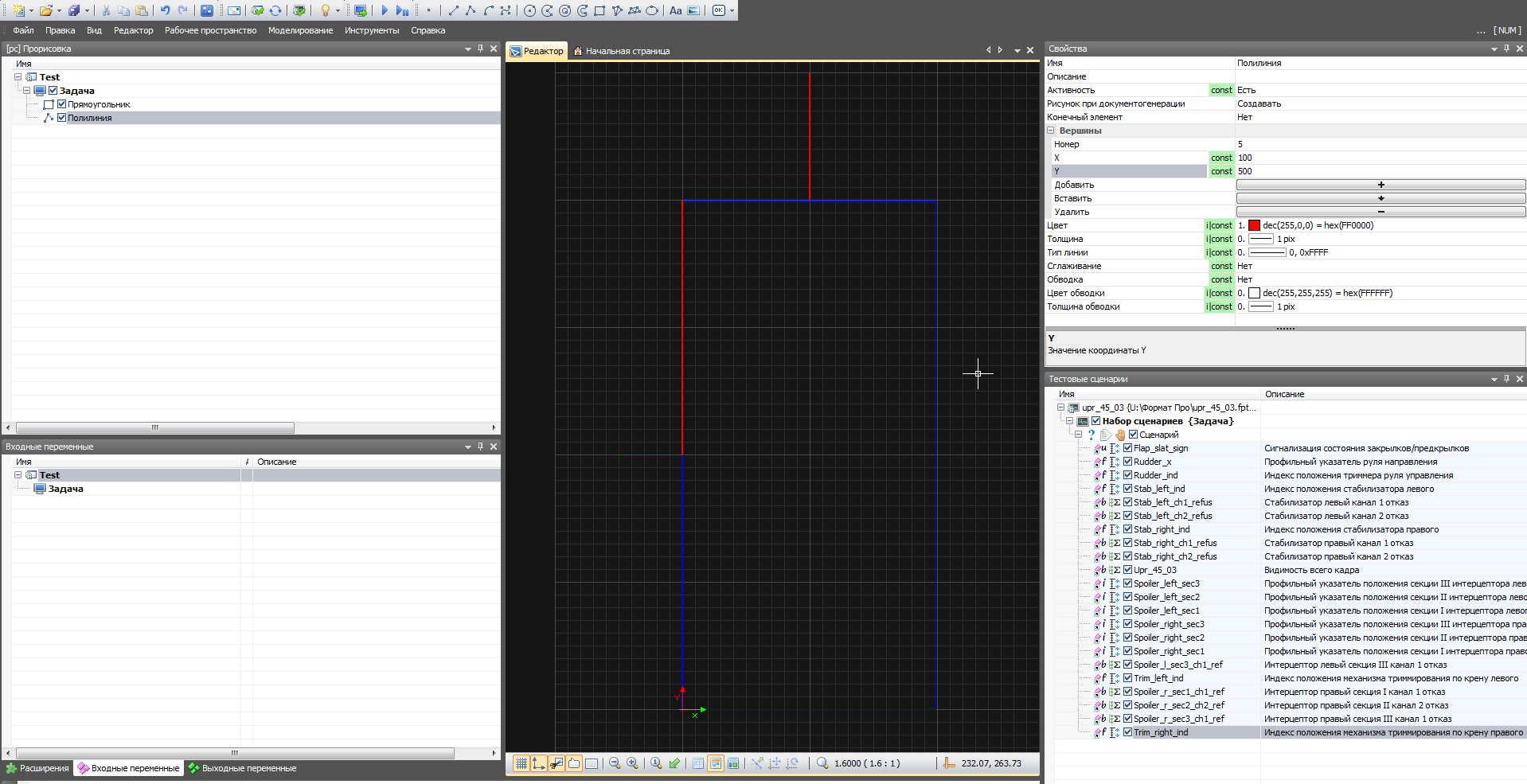Image resolution: width=1527 pixels, height=784 pixels.
Task: Click the zoom out magnifier icon
Action: pos(615,763)
